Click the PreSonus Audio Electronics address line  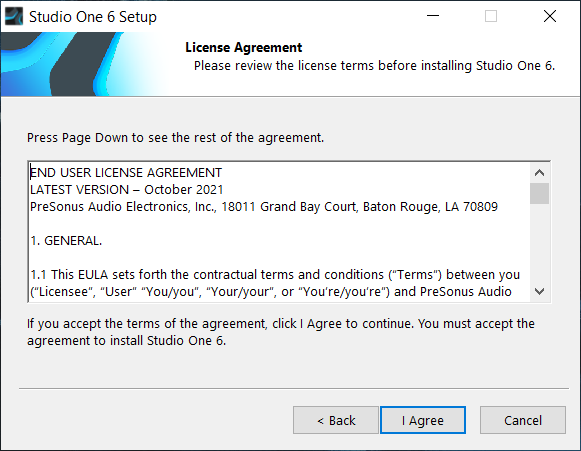point(264,207)
